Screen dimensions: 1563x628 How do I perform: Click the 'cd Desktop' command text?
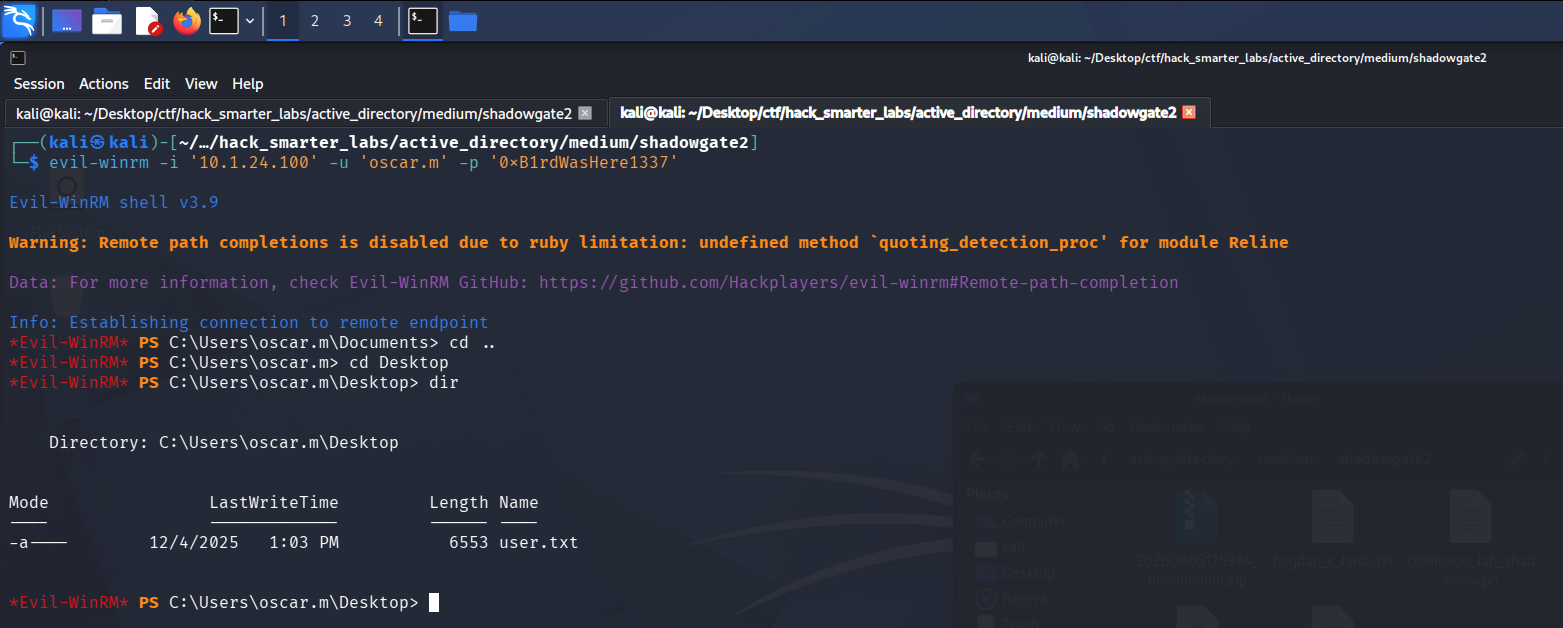pyautogui.click(x=399, y=363)
